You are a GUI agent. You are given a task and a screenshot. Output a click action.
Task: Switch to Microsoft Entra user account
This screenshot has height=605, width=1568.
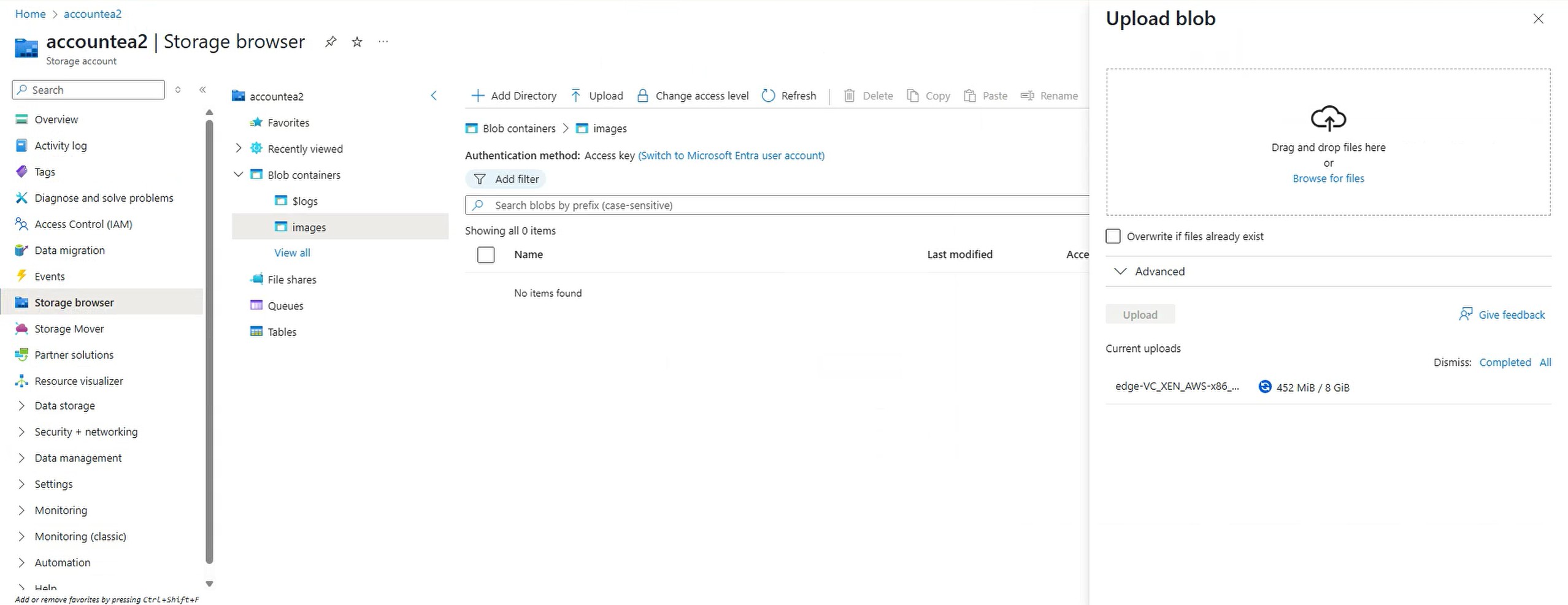(731, 156)
